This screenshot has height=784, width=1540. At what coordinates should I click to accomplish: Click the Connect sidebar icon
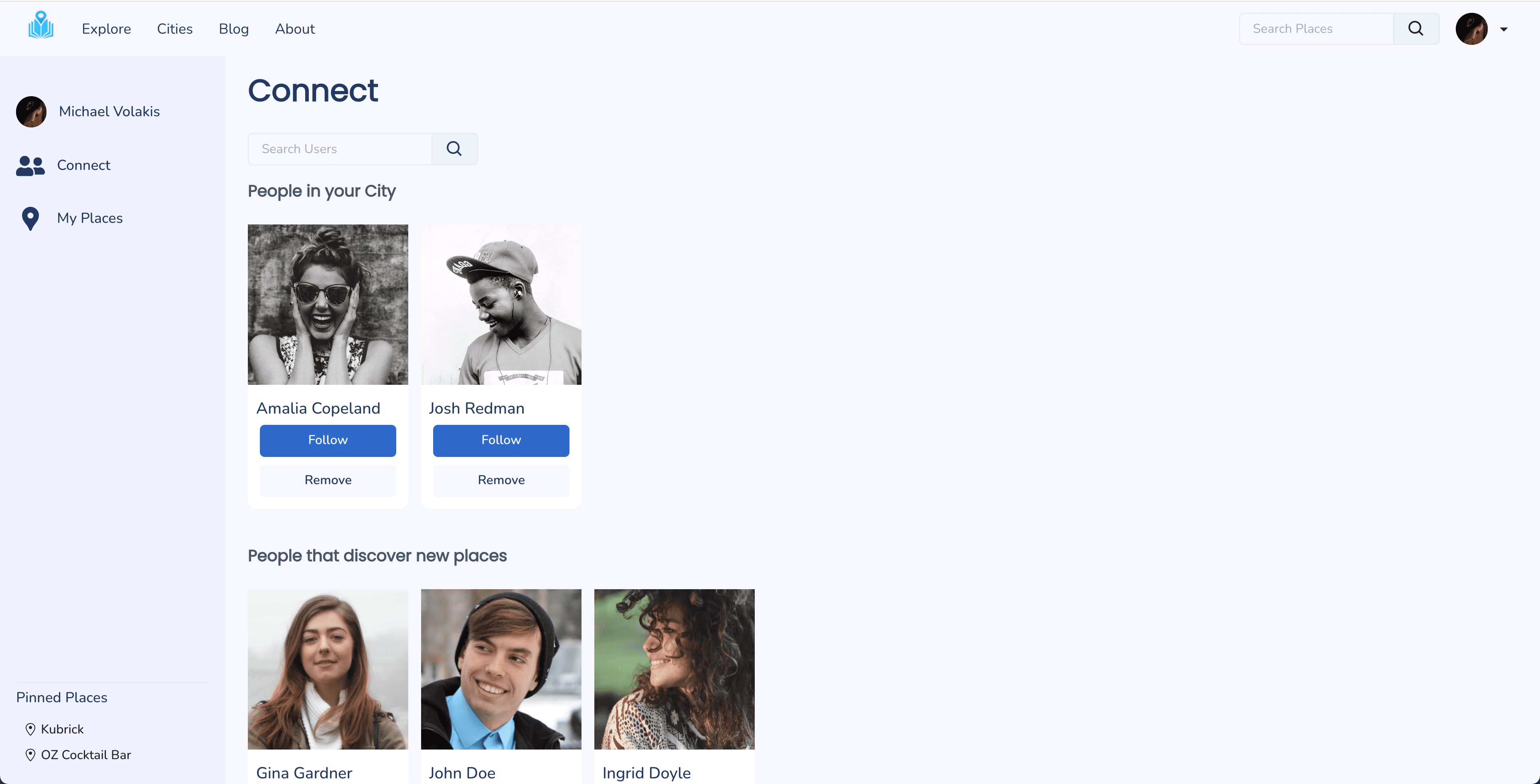tap(30, 165)
